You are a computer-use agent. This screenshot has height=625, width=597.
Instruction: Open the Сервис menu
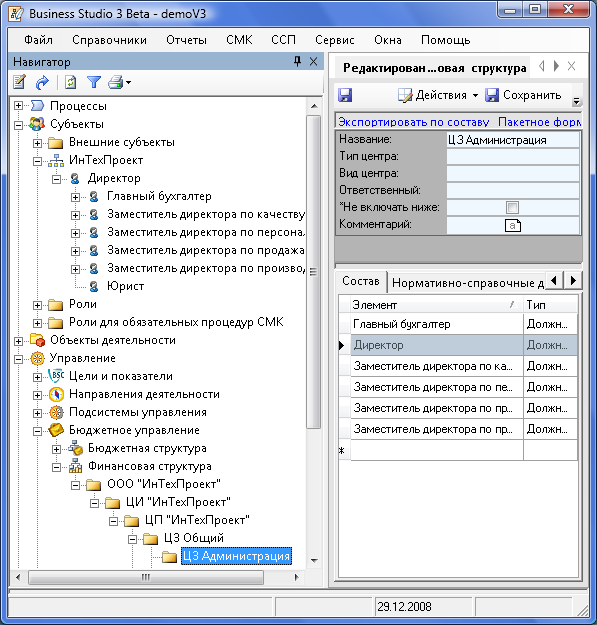pos(335,40)
